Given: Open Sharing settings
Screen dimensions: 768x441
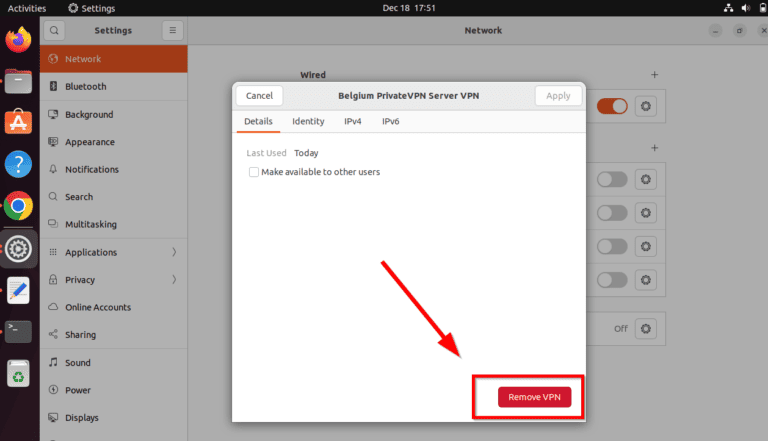Looking at the screenshot, I should coord(114,335).
